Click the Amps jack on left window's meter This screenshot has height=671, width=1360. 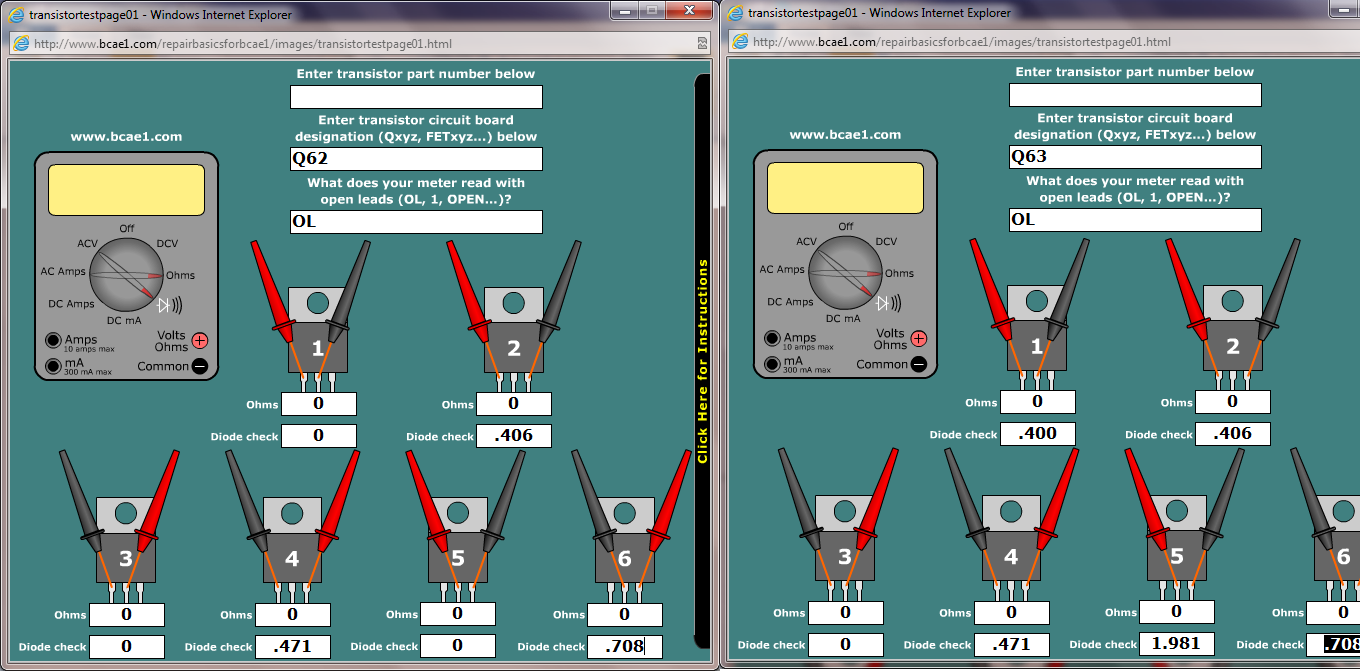[x=52, y=340]
